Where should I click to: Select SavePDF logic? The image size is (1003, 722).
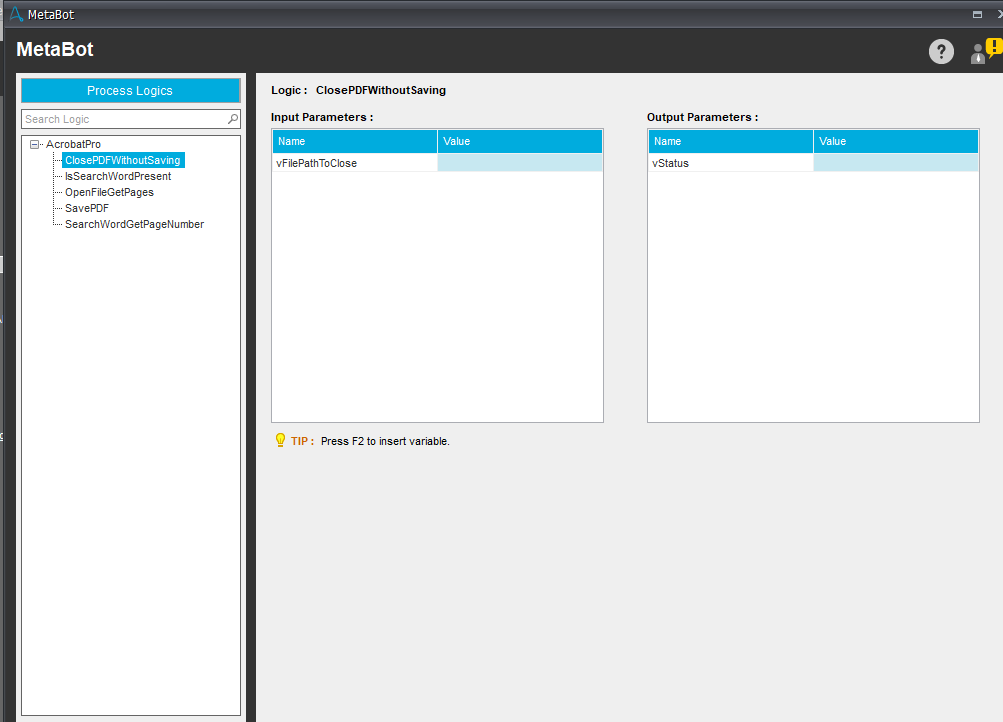[x=87, y=208]
